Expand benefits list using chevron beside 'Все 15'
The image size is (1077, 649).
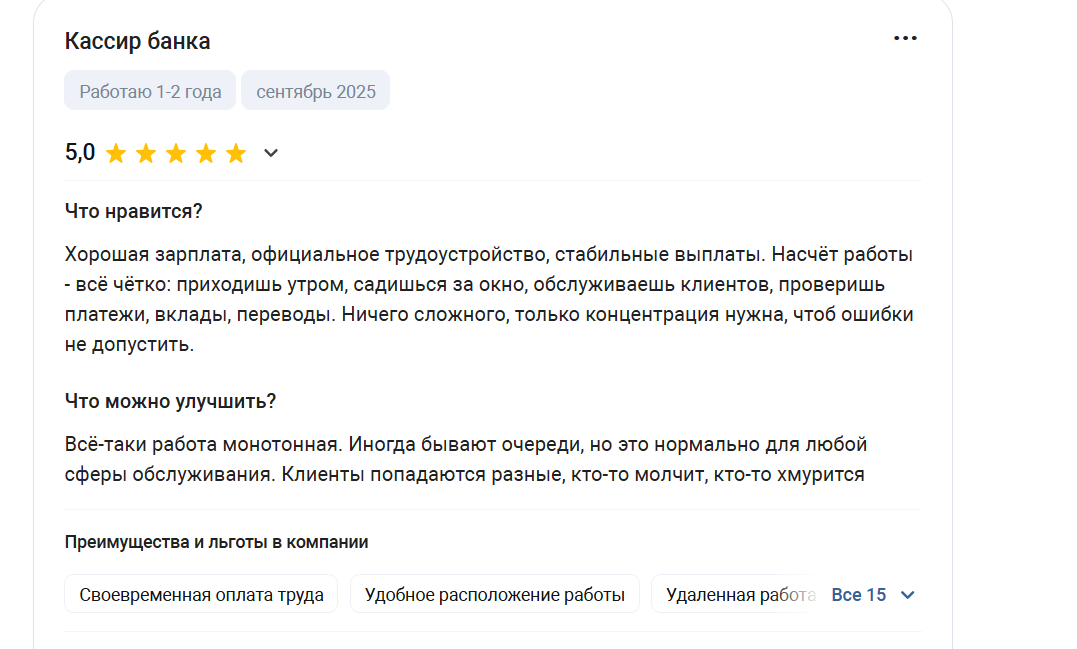coord(907,595)
